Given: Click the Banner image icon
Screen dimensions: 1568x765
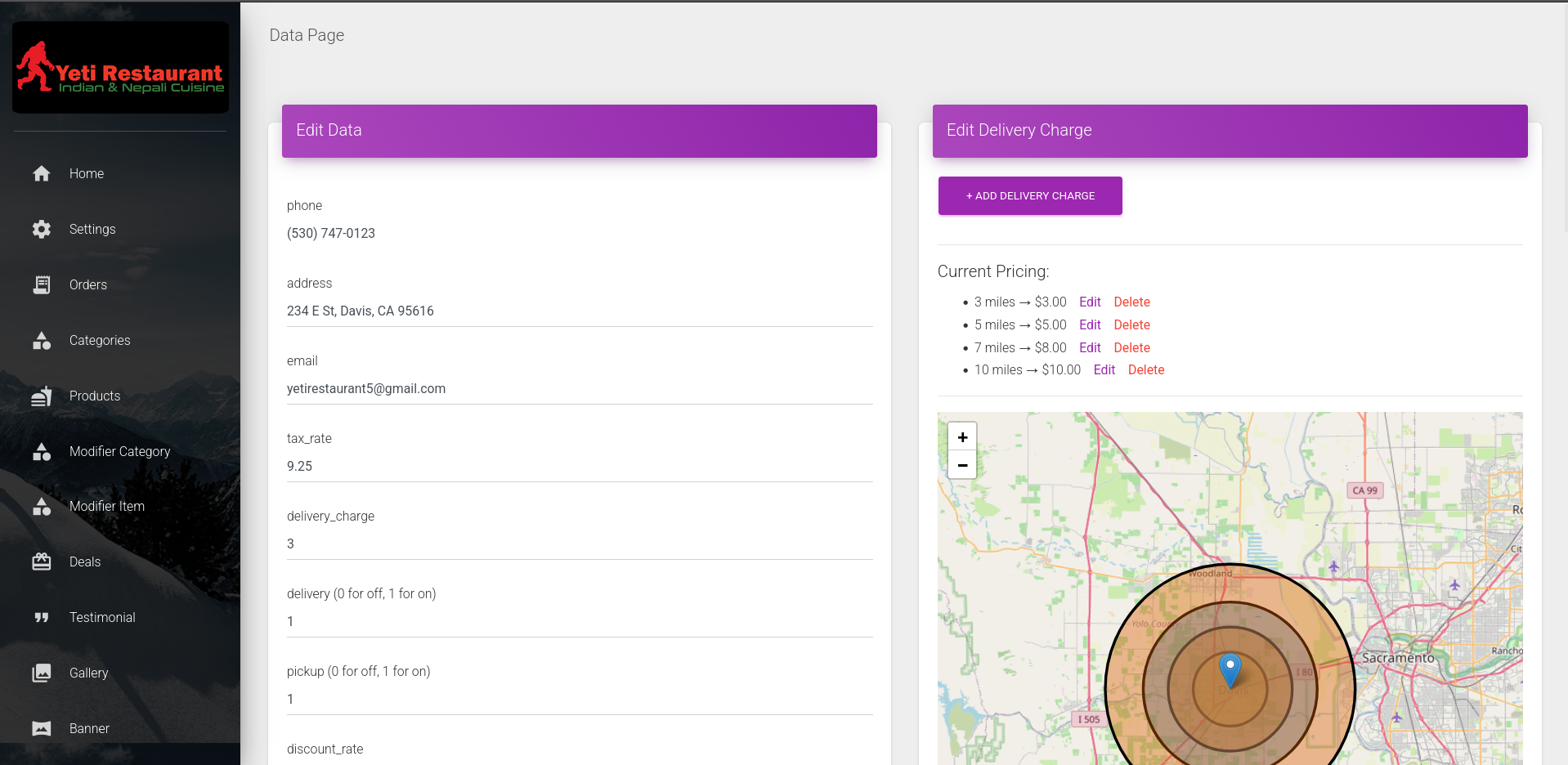Looking at the screenshot, I should point(42,728).
